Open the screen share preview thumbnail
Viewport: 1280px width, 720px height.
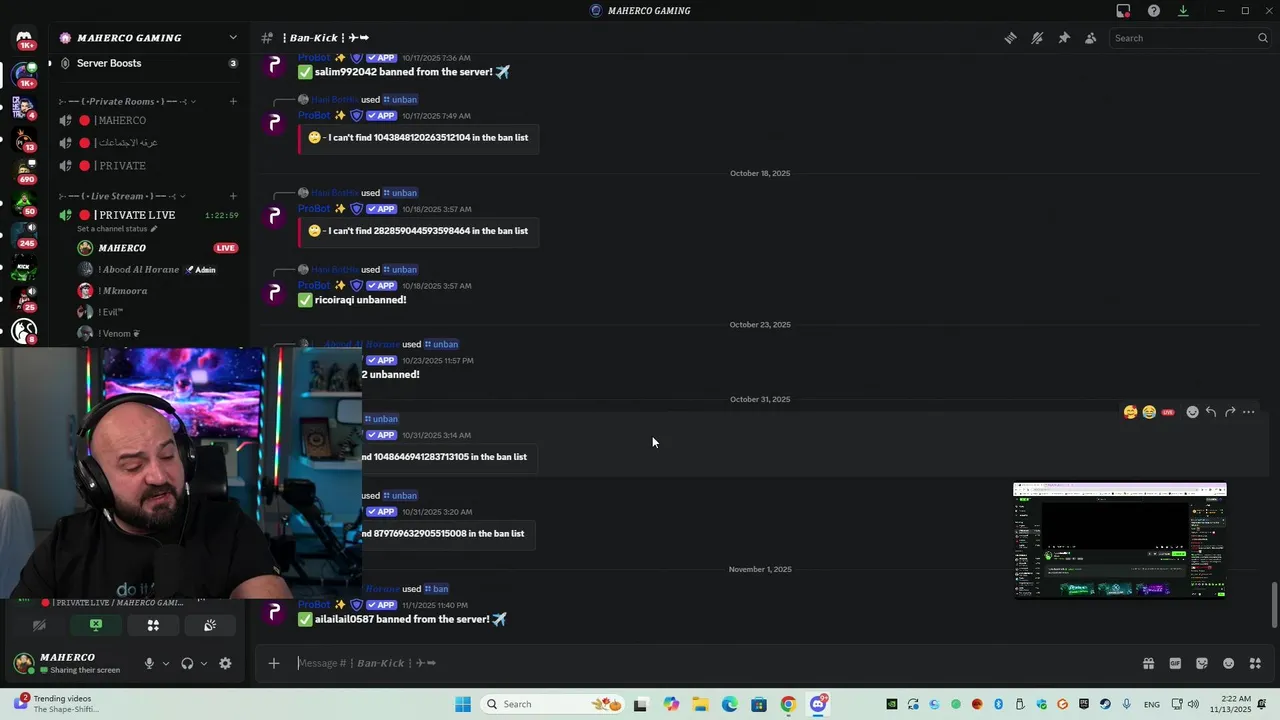(x=1120, y=540)
